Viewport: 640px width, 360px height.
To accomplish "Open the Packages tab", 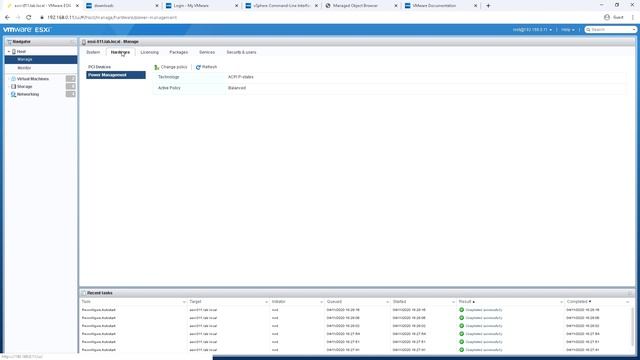I will point(178,52).
